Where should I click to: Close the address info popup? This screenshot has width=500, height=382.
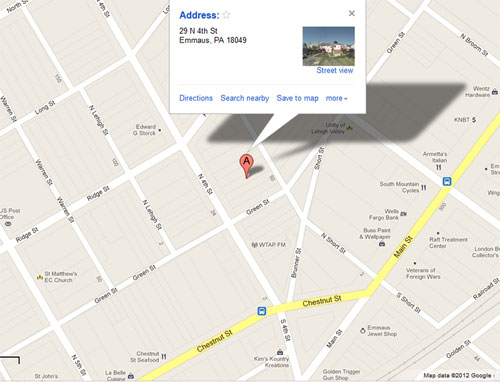352,13
